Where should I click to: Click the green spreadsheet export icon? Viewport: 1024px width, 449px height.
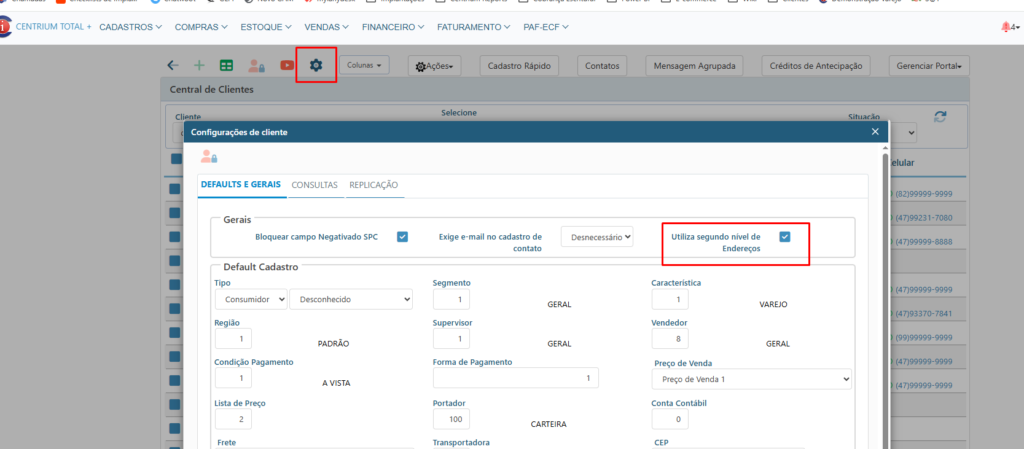click(x=227, y=65)
